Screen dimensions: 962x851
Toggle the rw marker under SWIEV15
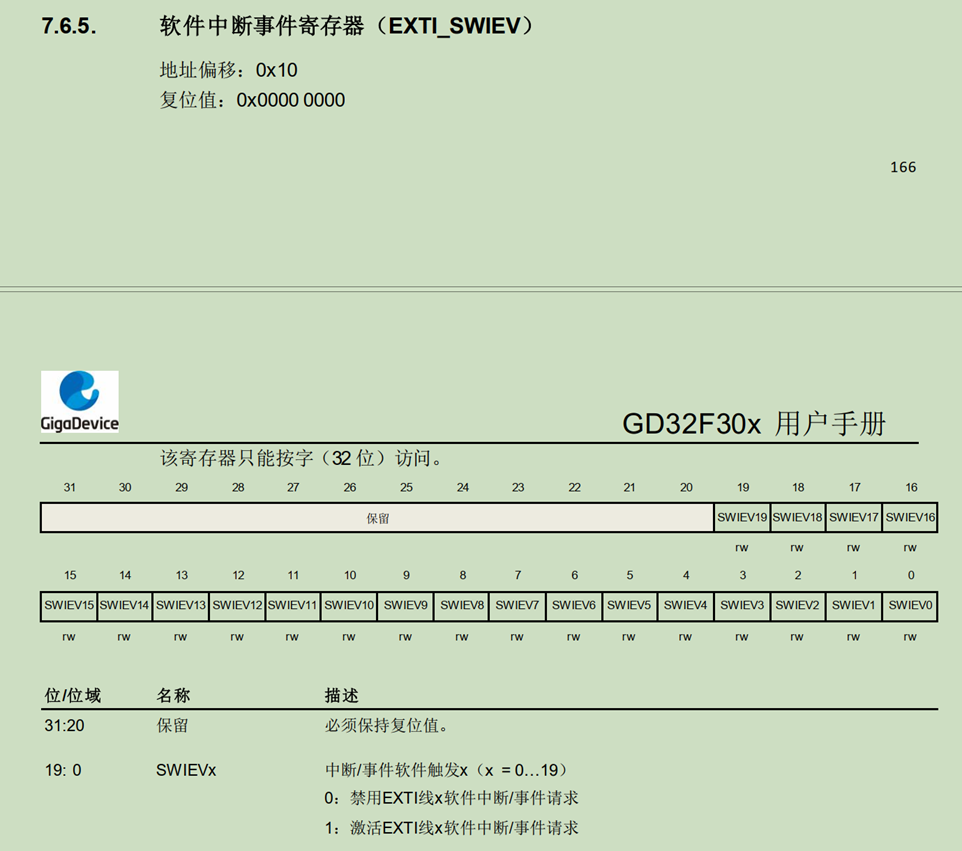pos(69,634)
